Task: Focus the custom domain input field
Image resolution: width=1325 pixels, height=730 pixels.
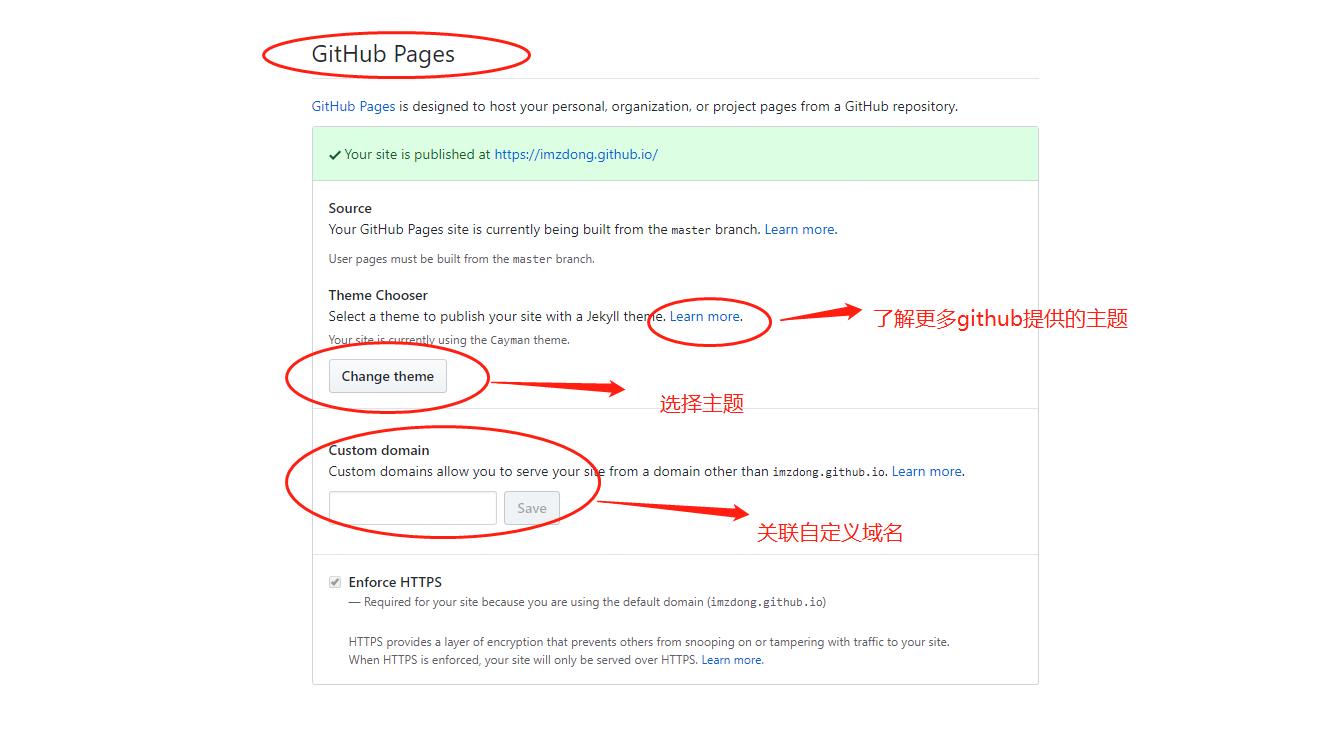Action: click(x=413, y=508)
